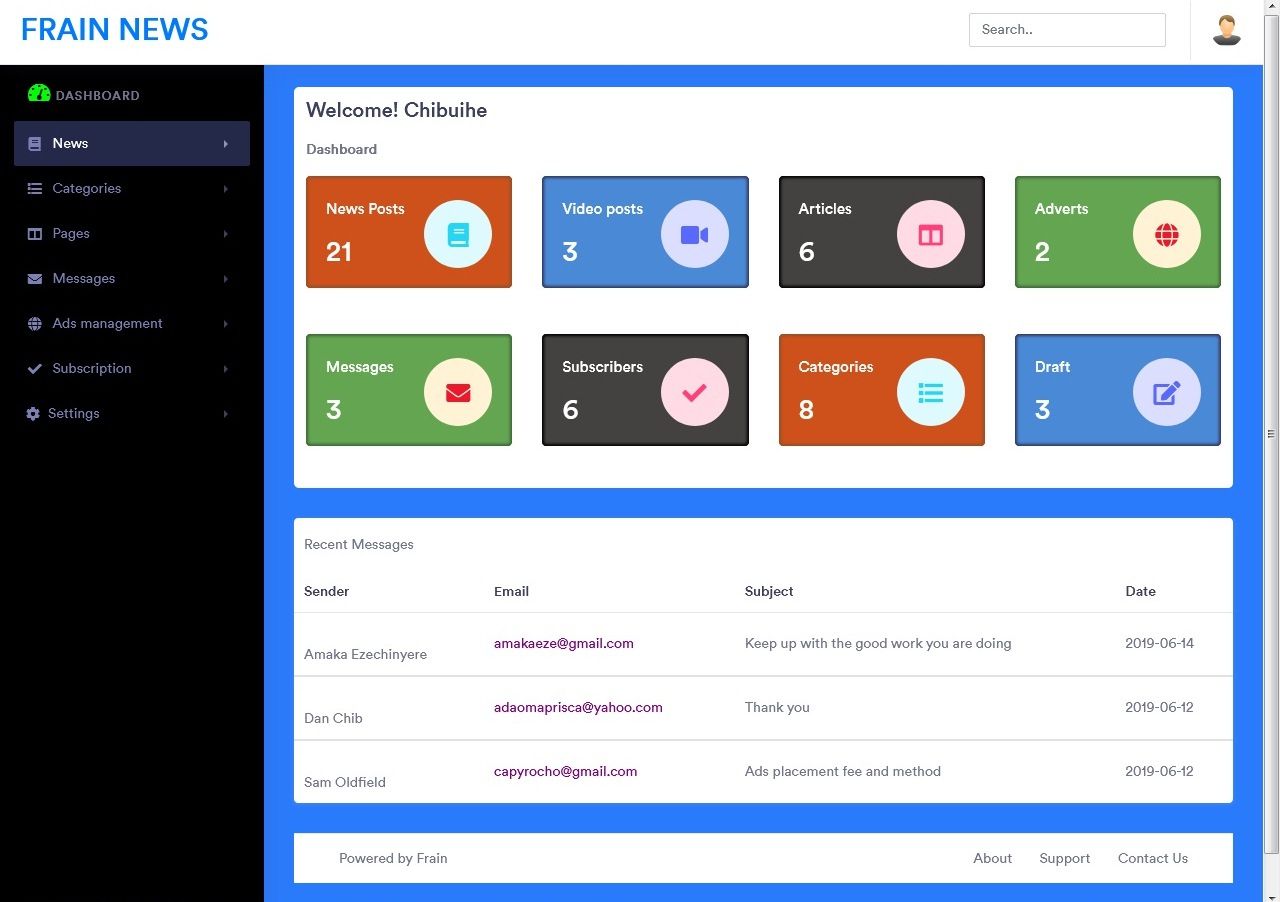Click sender name Amaka Ezechinyere
This screenshot has height=902, width=1280.
365,654
